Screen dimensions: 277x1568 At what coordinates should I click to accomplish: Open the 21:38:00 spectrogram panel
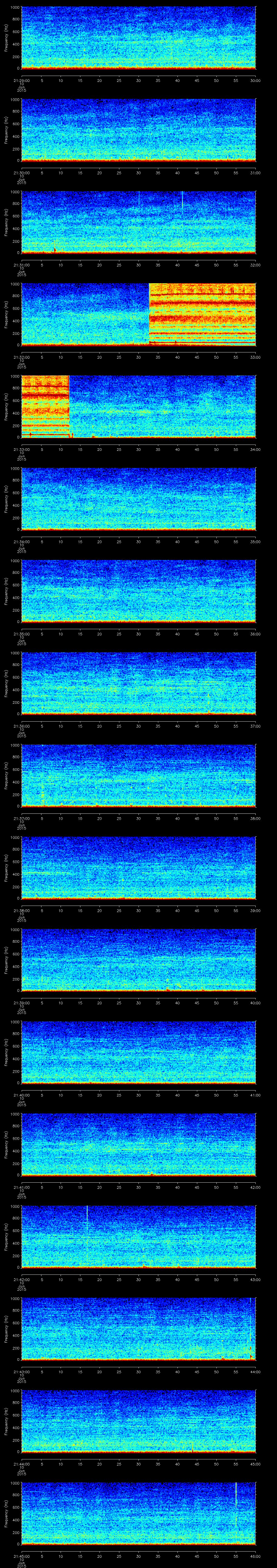click(x=138, y=868)
